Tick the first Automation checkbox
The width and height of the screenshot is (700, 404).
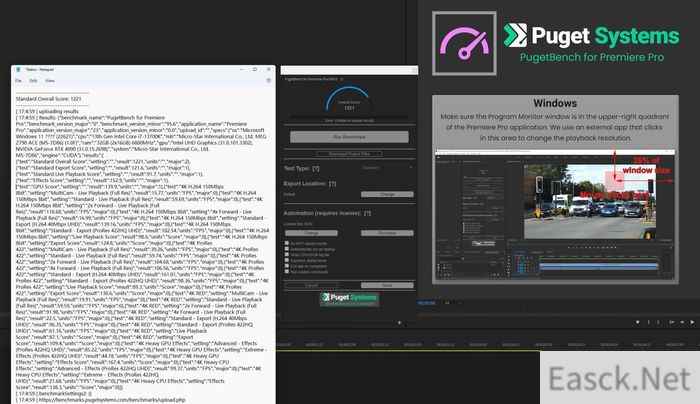[x=287, y=243]
